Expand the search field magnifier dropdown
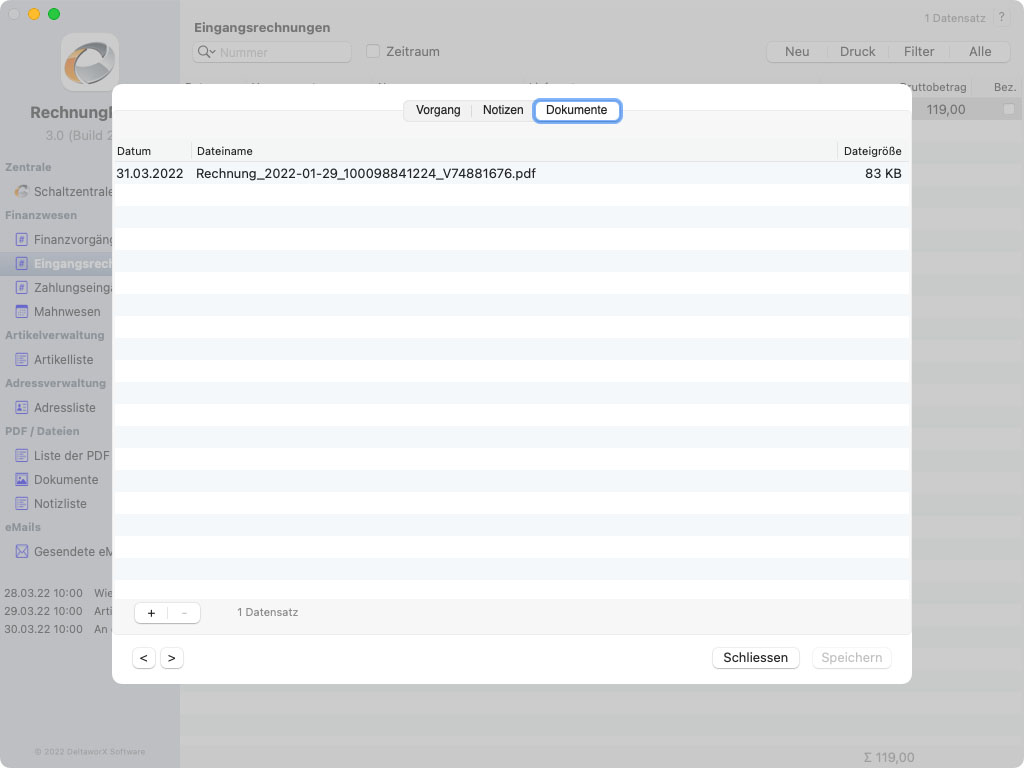1024x768 pixels. [x=206, y=52]
